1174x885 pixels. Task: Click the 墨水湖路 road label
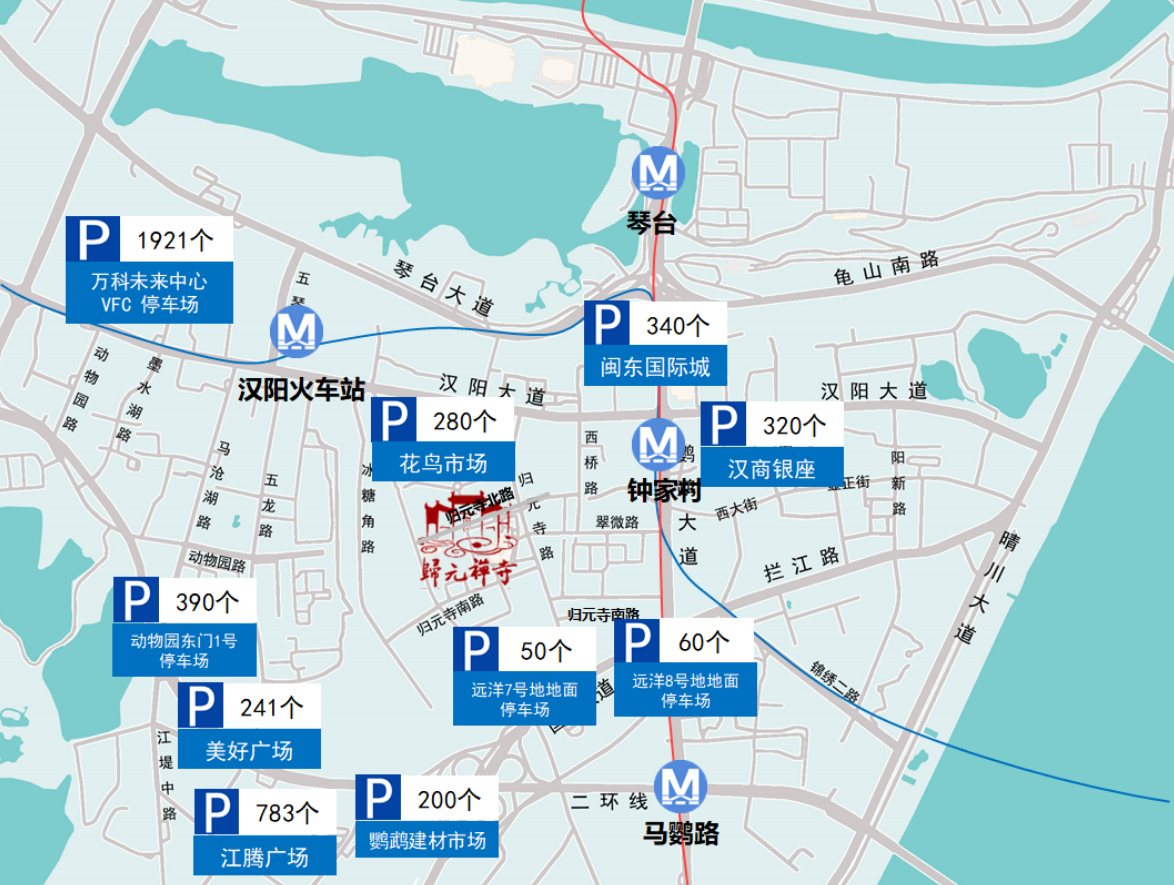pos(139,399)
